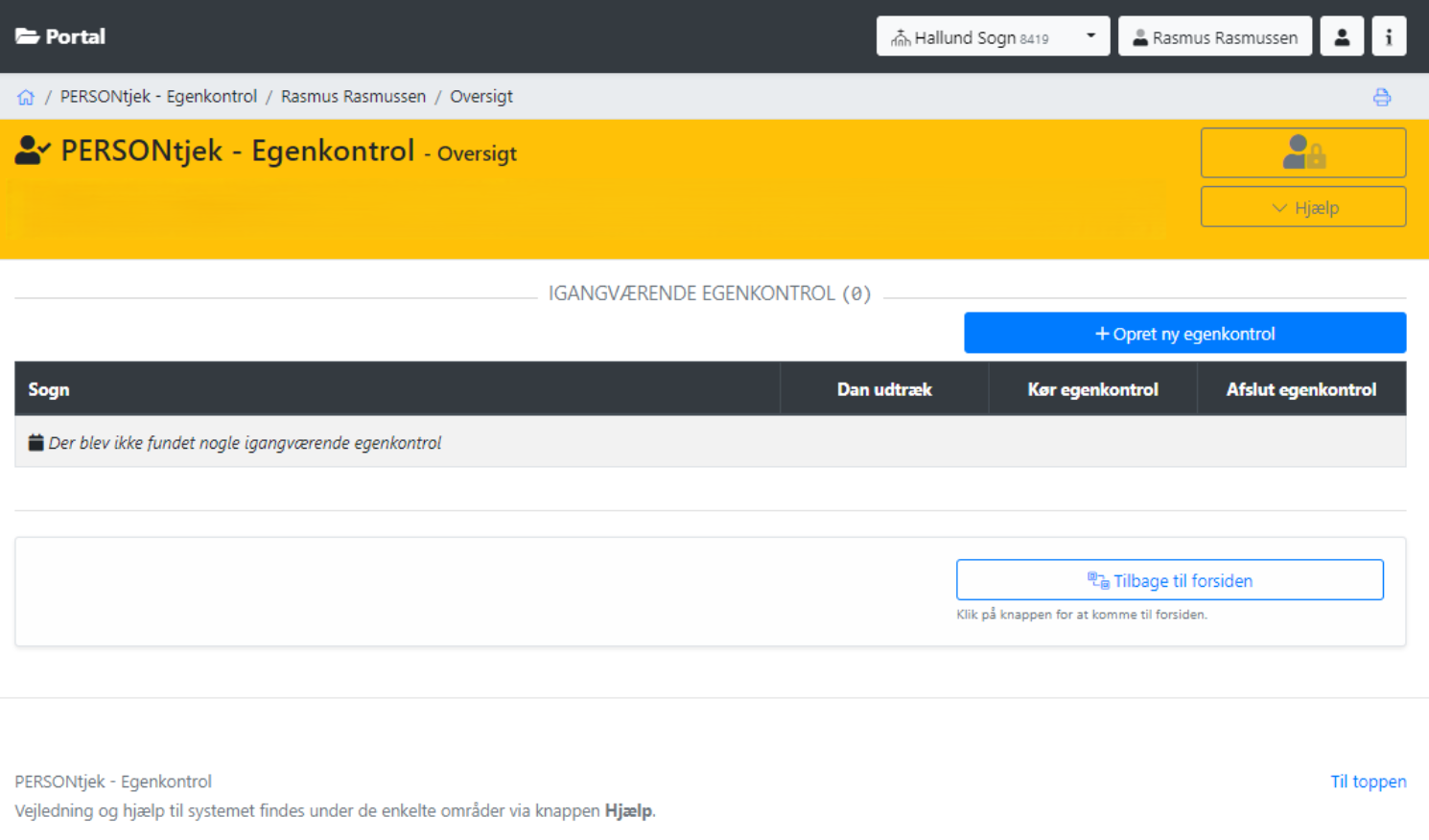Screen dimensions: 1429x840
Task: Click the empty-result message row
Action: coord(711,442)
